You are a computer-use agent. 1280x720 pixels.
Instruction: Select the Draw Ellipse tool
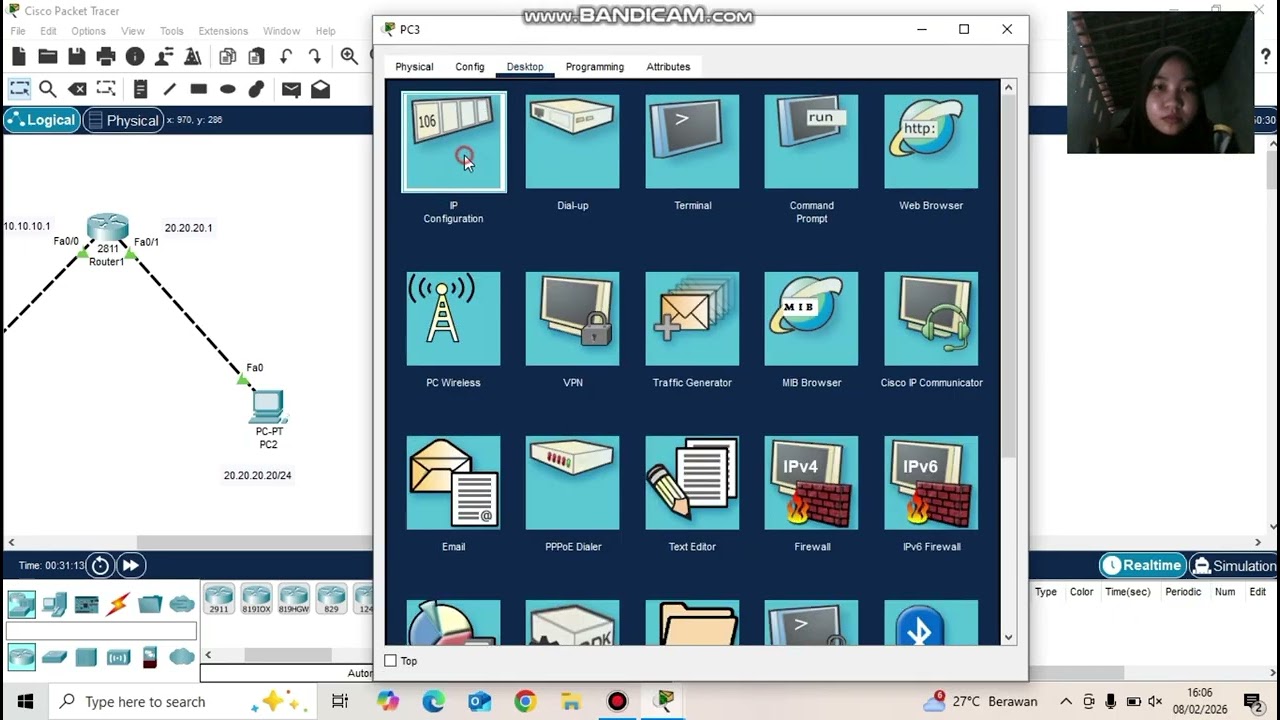(x=228, y=89)
